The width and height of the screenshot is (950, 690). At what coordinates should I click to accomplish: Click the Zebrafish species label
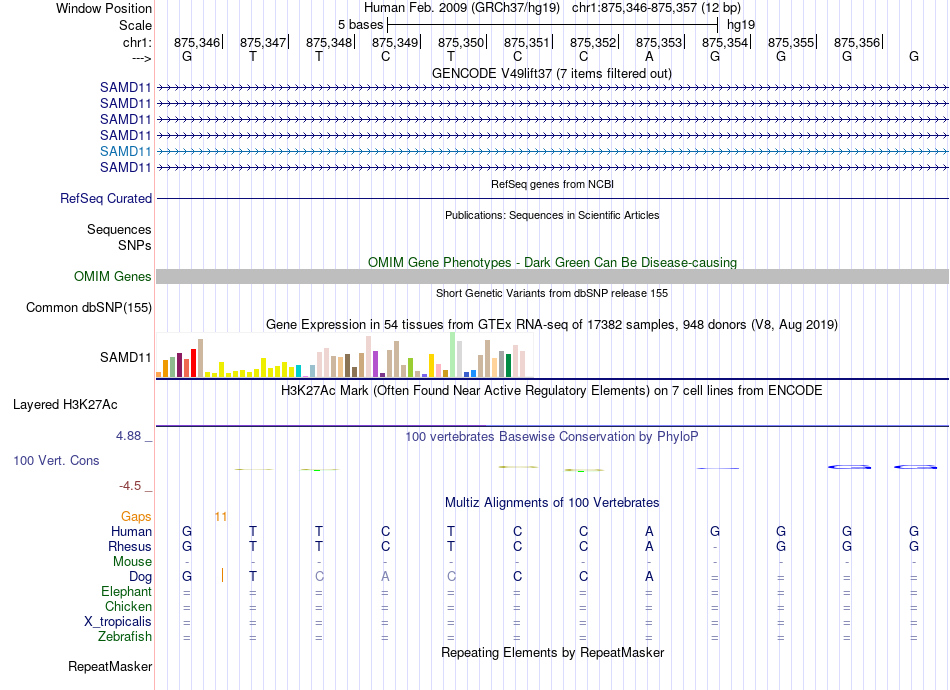125,637
